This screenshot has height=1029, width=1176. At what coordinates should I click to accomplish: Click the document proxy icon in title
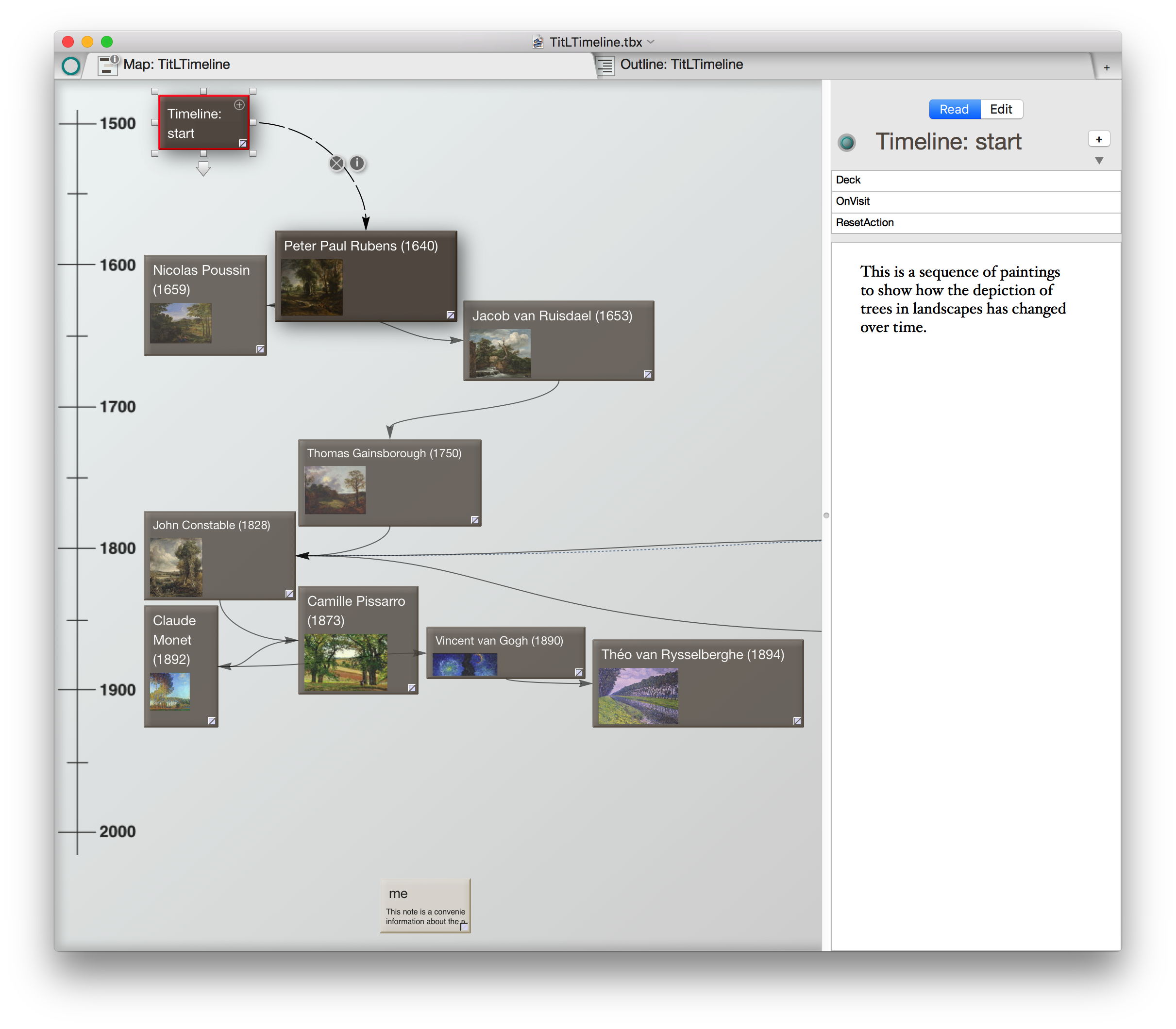[538, 42]
